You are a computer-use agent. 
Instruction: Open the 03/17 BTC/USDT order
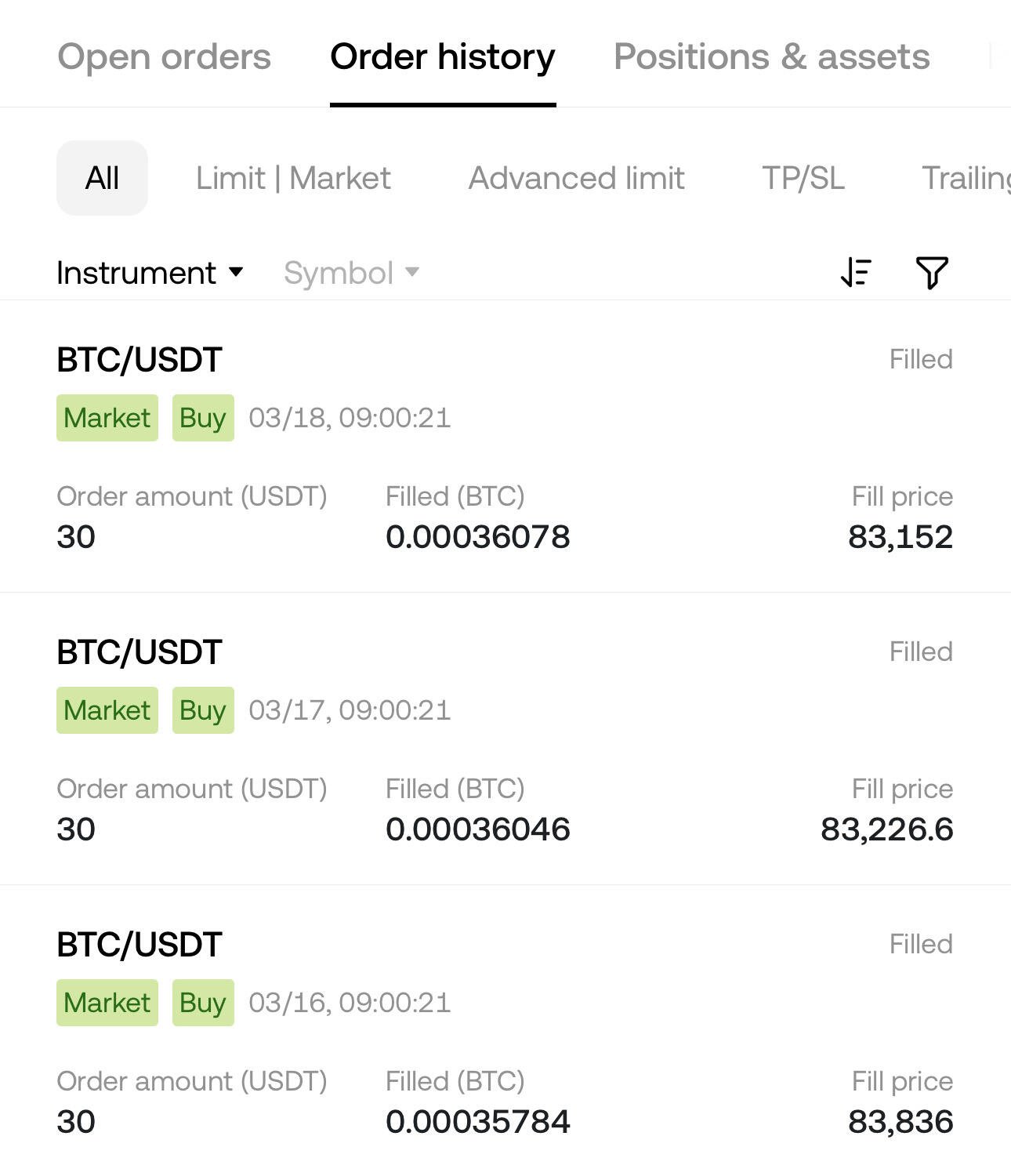click(505, 739)
